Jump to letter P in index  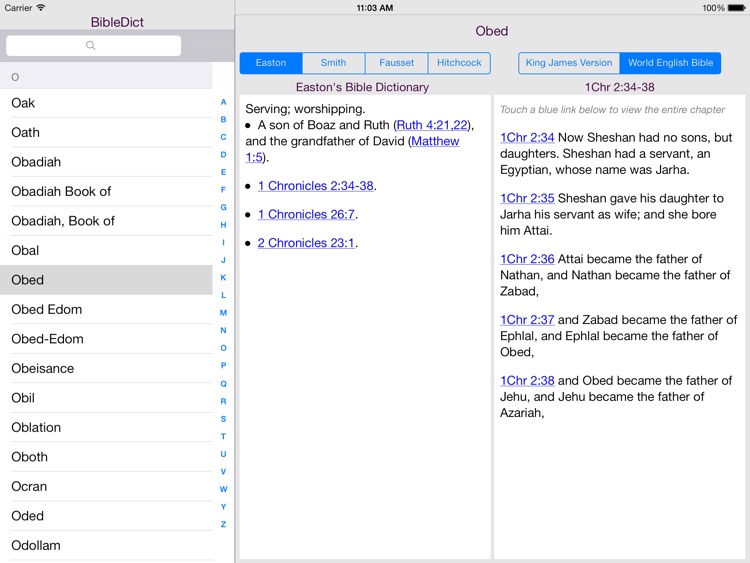pyautogui.click(x=223, y=365)
